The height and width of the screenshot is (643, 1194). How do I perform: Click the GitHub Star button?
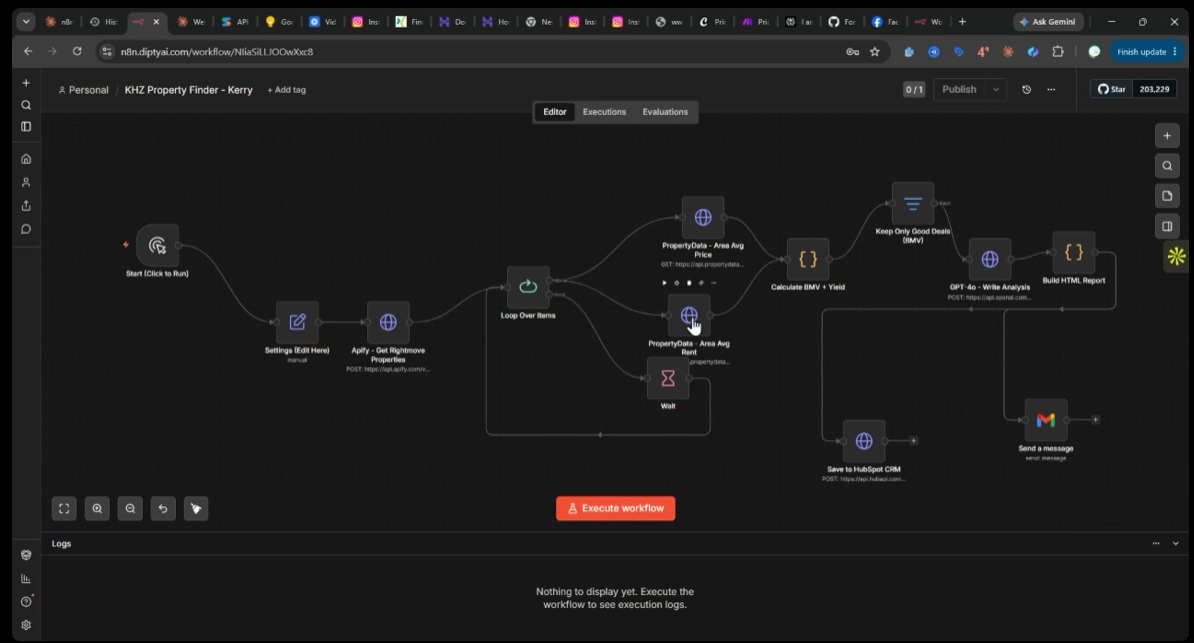[x=1112, y=89]
